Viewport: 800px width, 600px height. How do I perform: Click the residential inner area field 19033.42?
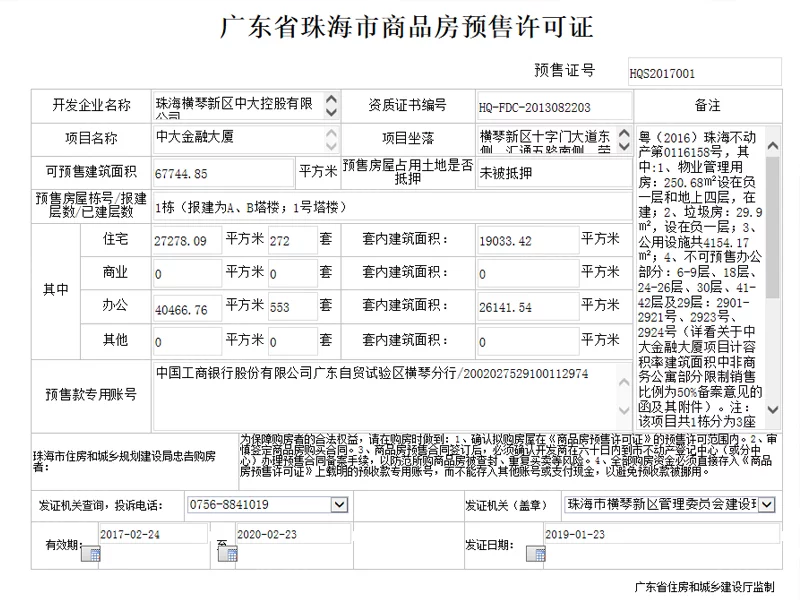pyautogui.click(x=529, y=241)
